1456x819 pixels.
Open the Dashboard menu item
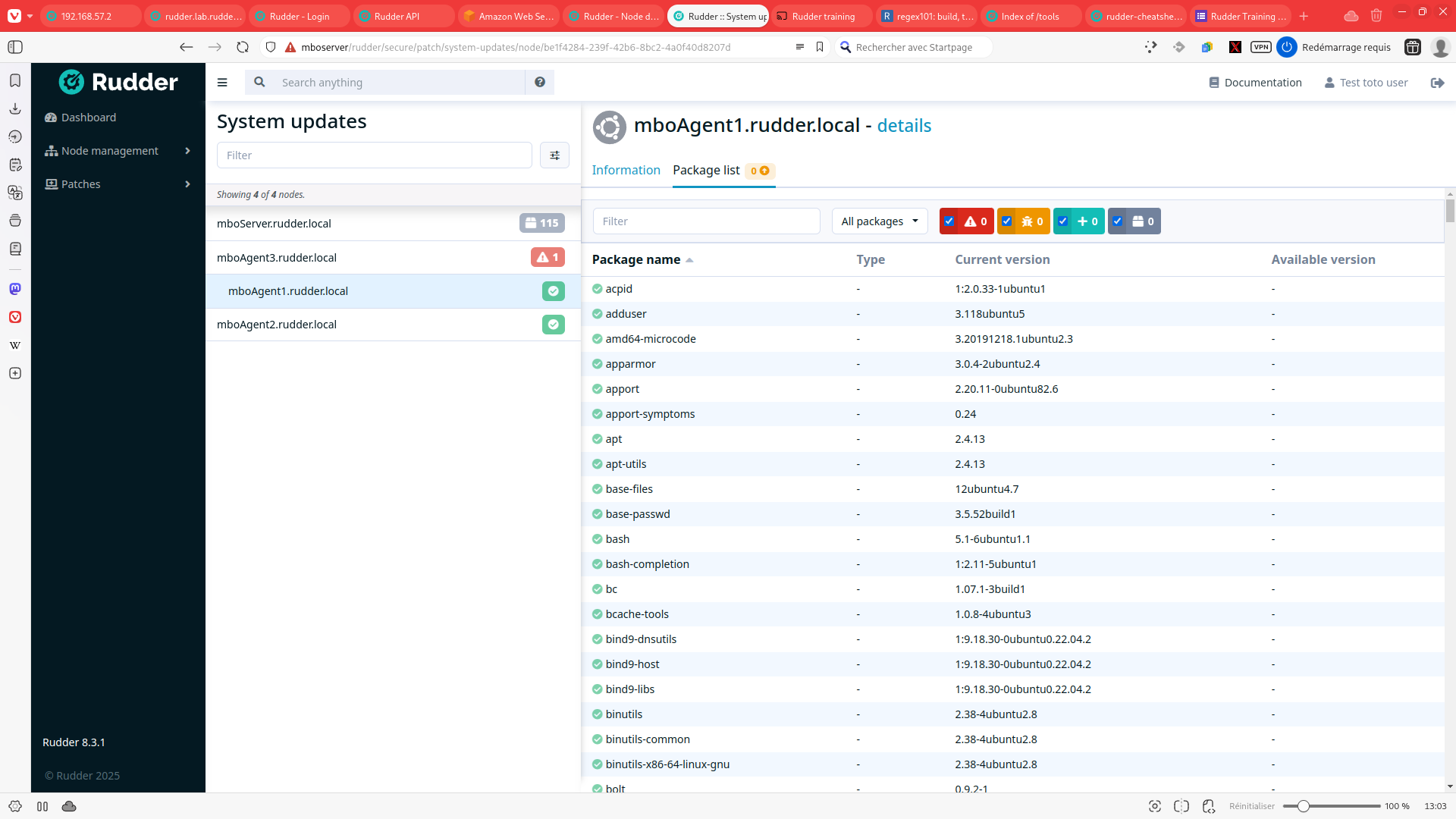click(89, 118)
